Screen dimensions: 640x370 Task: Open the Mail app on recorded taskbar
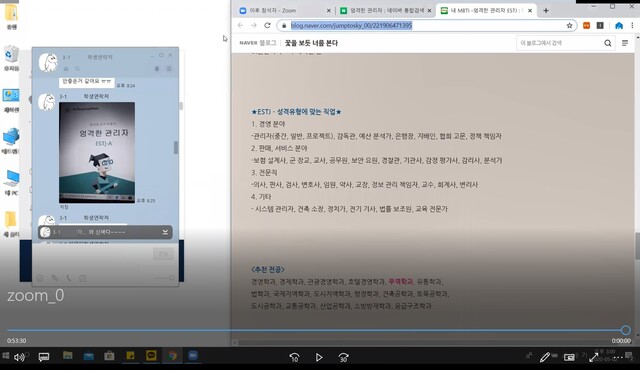tap(89, 356)
